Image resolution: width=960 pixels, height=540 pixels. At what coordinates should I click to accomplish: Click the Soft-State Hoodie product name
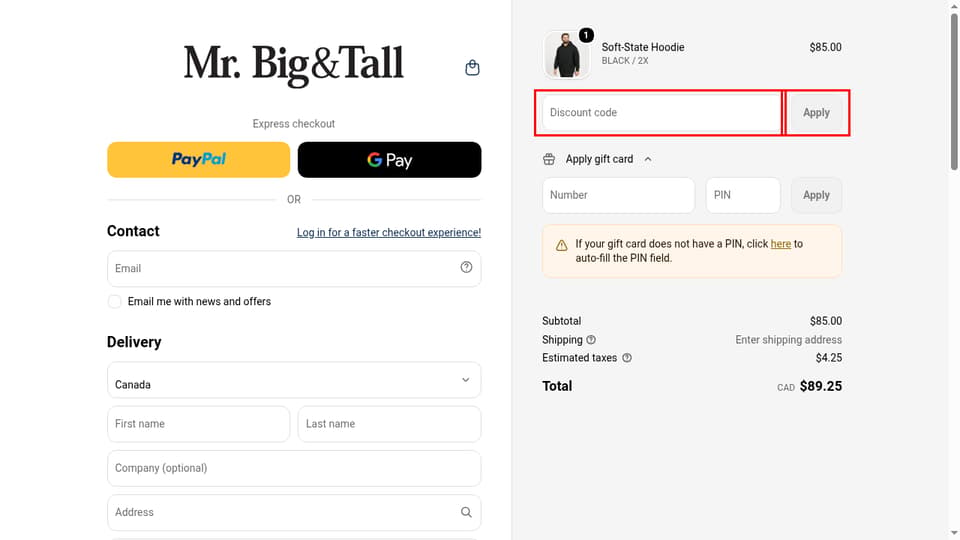[643, 47]
